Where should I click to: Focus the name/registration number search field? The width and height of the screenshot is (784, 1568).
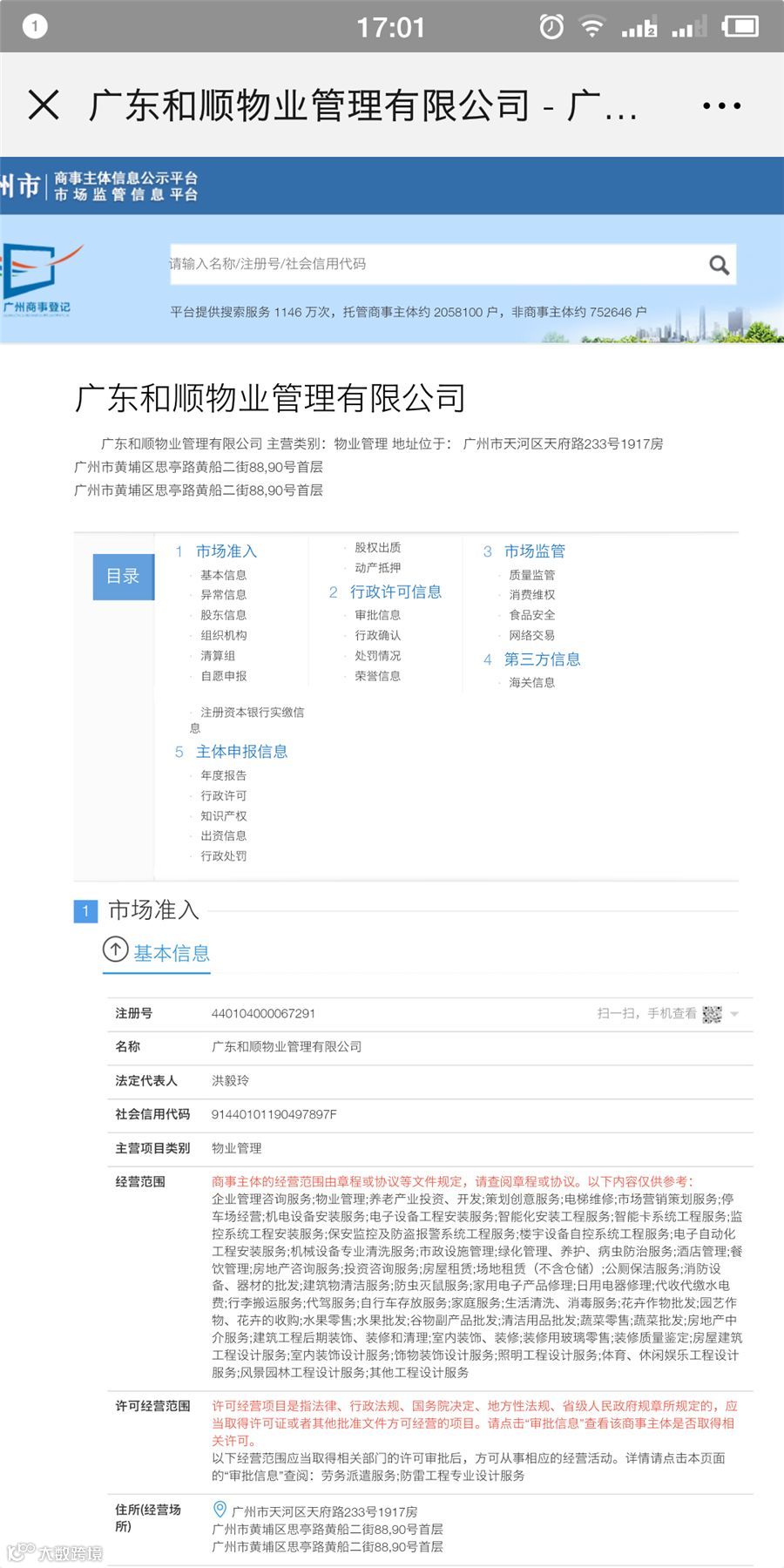coord(453,264)
